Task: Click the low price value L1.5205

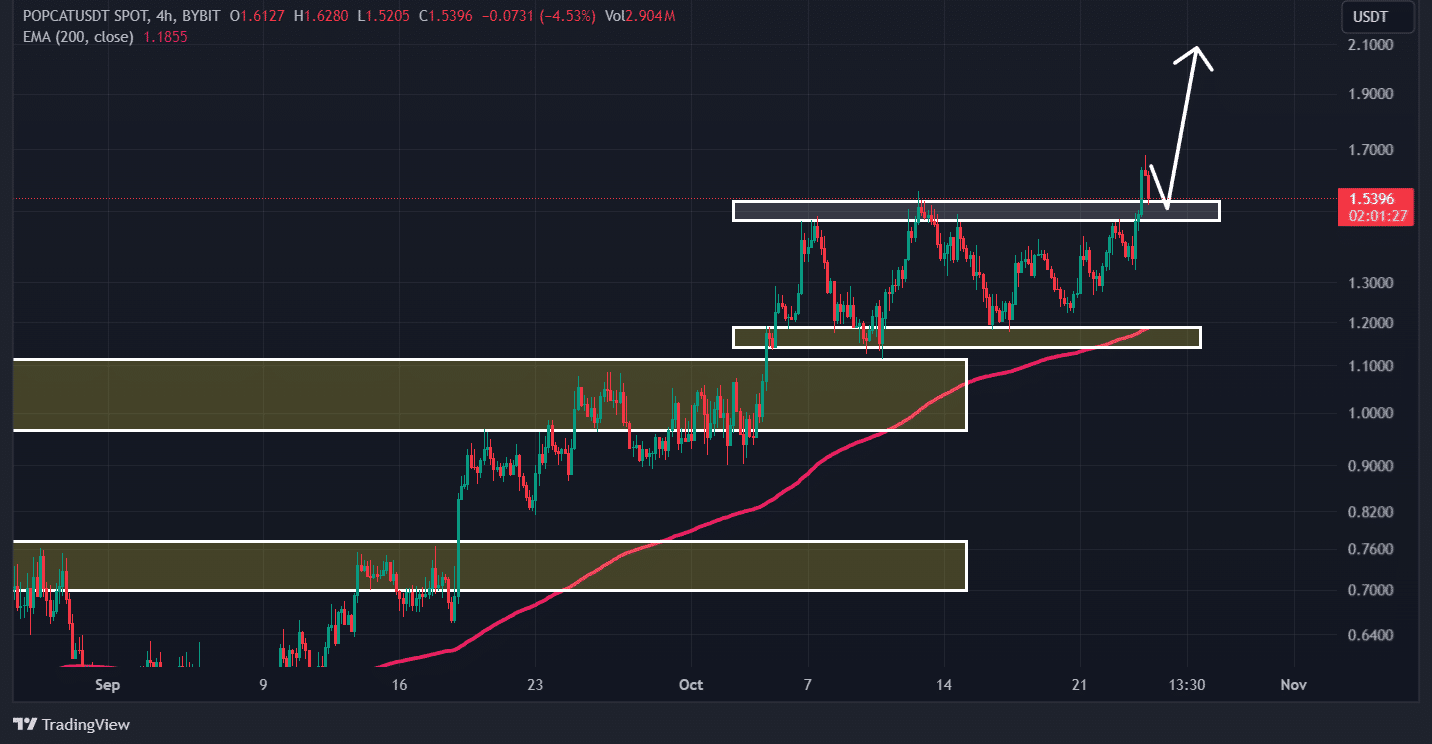Action: point(383,17)
